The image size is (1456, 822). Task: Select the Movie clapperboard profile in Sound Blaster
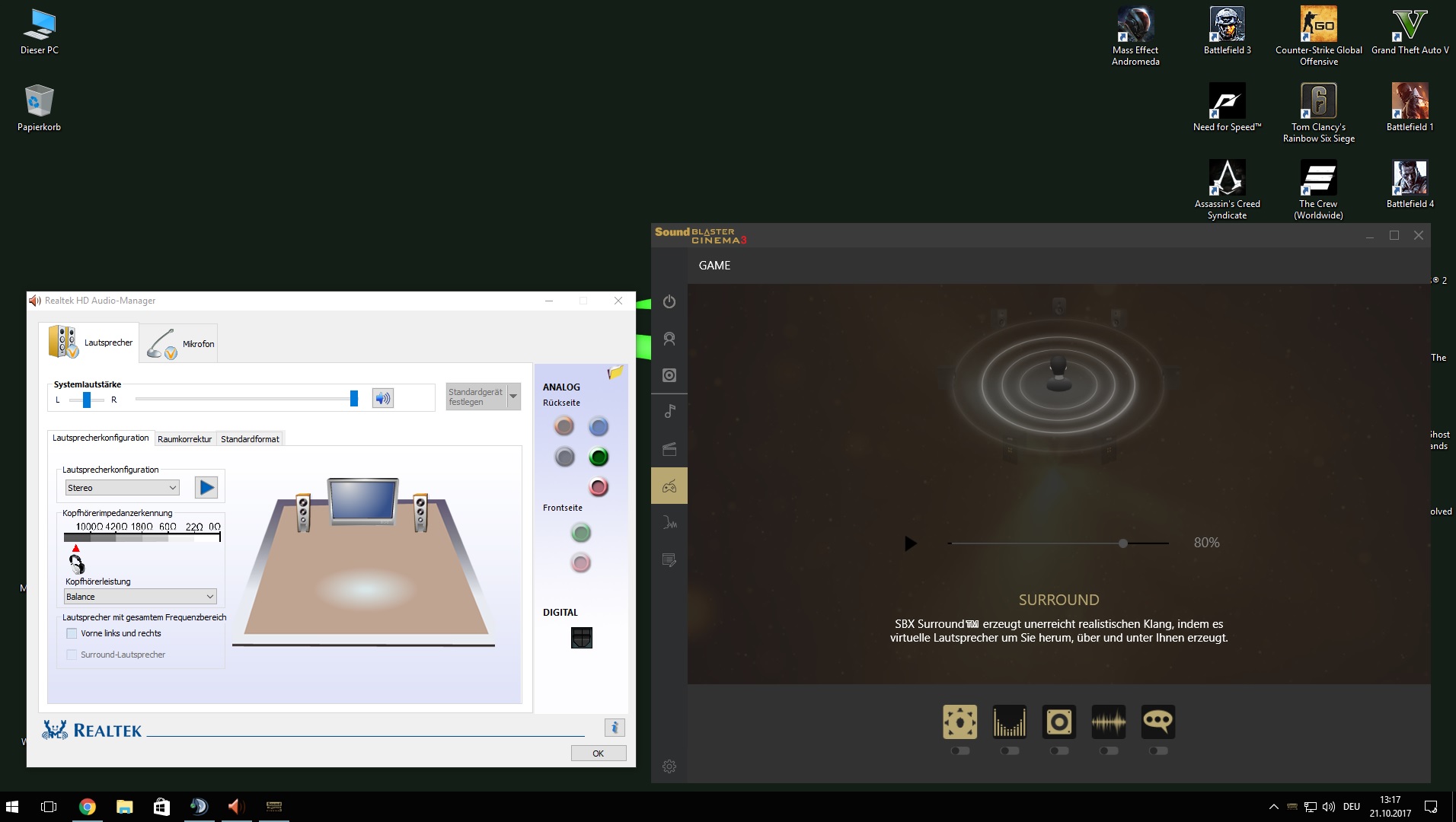669,449
